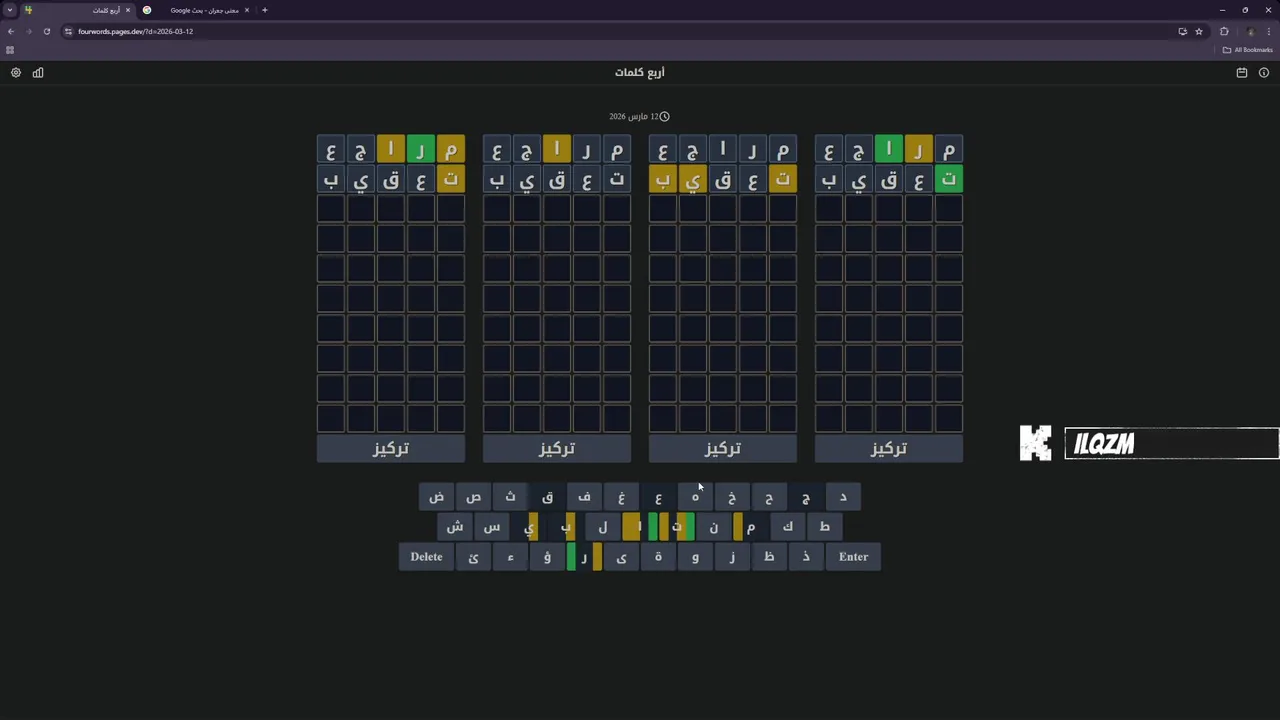1280x720 pixels.
Task: Open the game settings gear
Action: pos(16,73)
